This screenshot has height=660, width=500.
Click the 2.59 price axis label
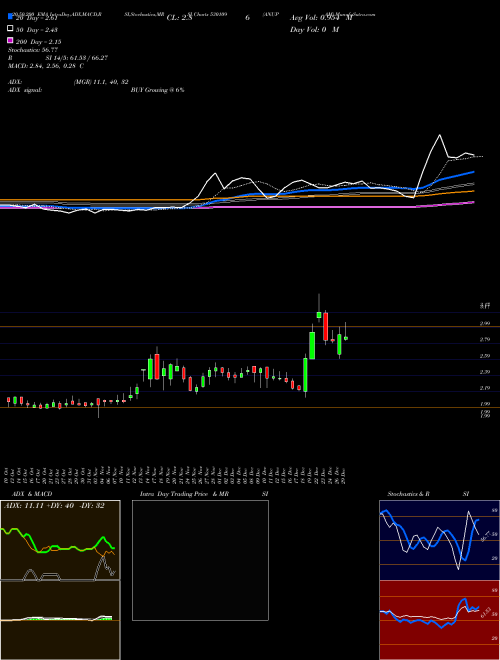click(485, 356)
